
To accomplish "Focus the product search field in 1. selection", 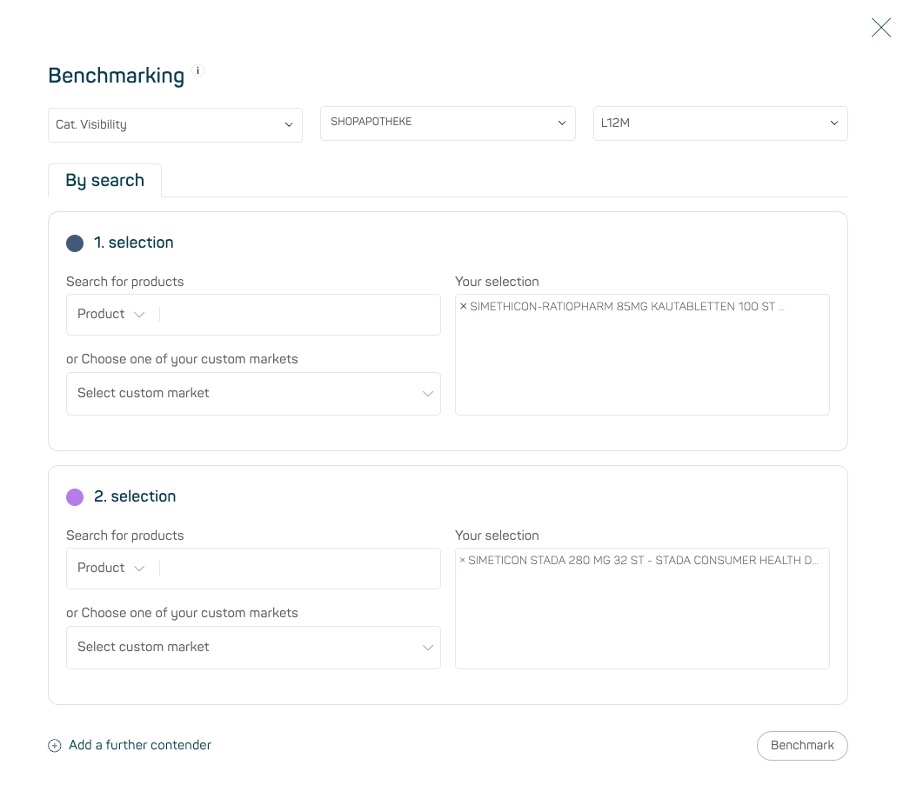I will 298,314.
